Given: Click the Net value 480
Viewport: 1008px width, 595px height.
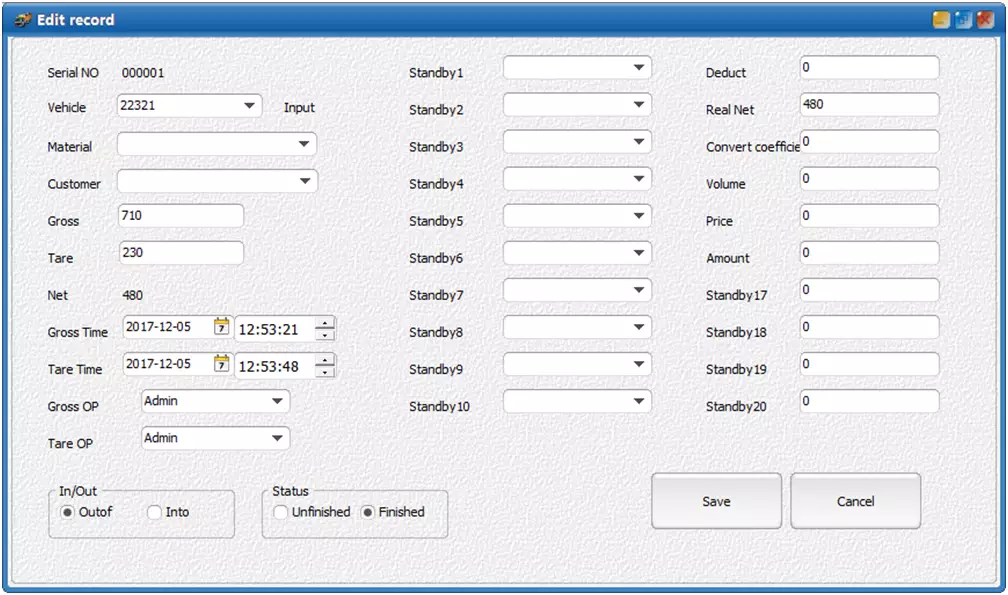Looking at the screenshot, I should coord(132,295).
